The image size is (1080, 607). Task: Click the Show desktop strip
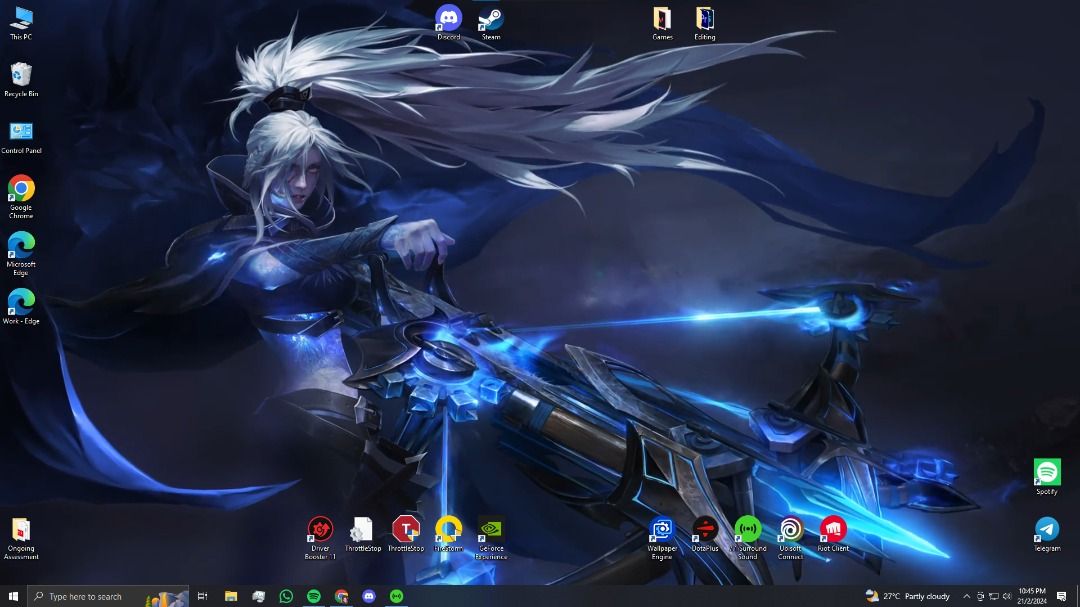tap(1077, 596)
